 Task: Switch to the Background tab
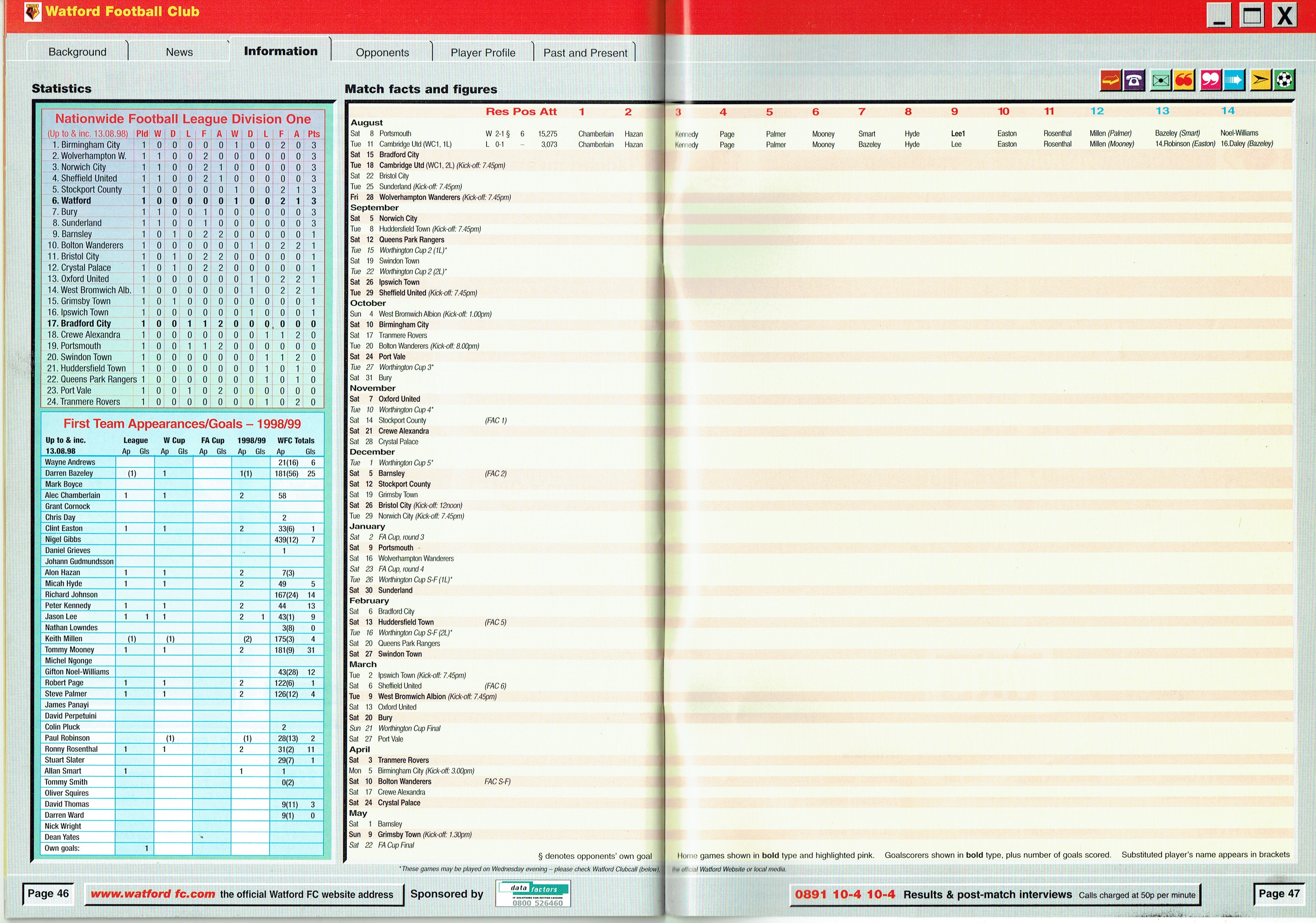(x=77, y=52)
